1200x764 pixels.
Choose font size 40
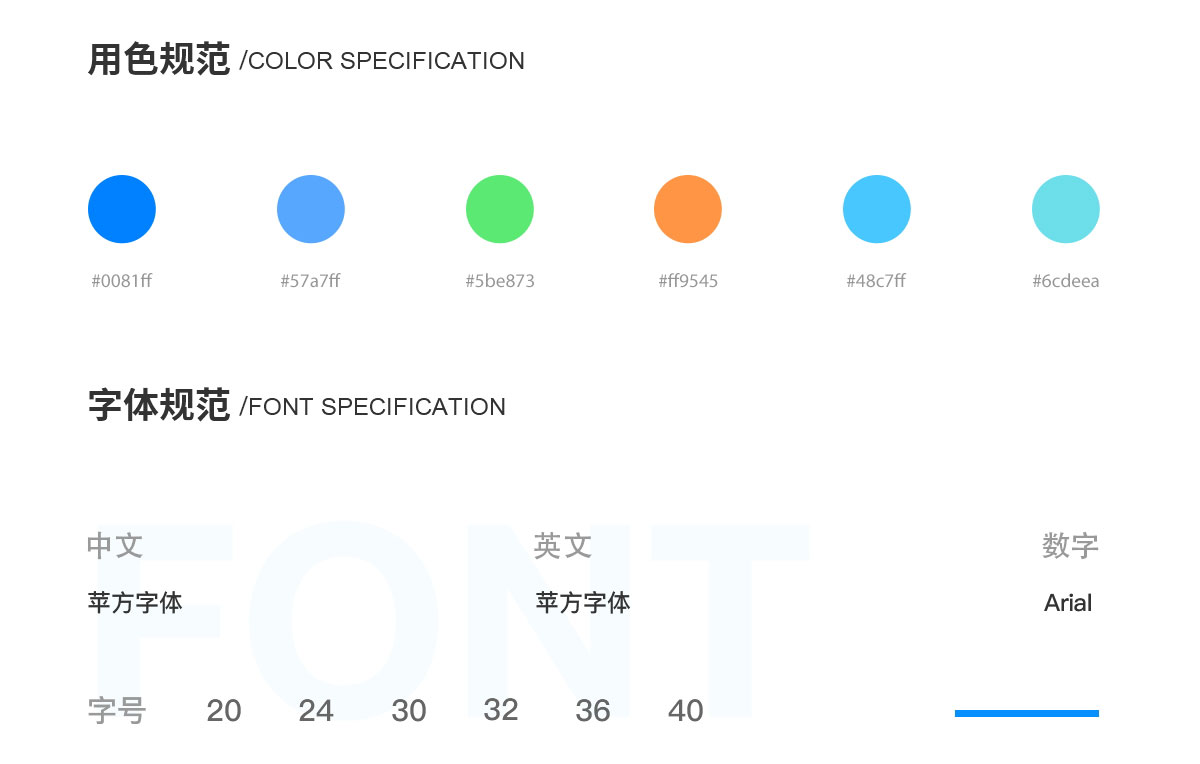pos(686,711)
